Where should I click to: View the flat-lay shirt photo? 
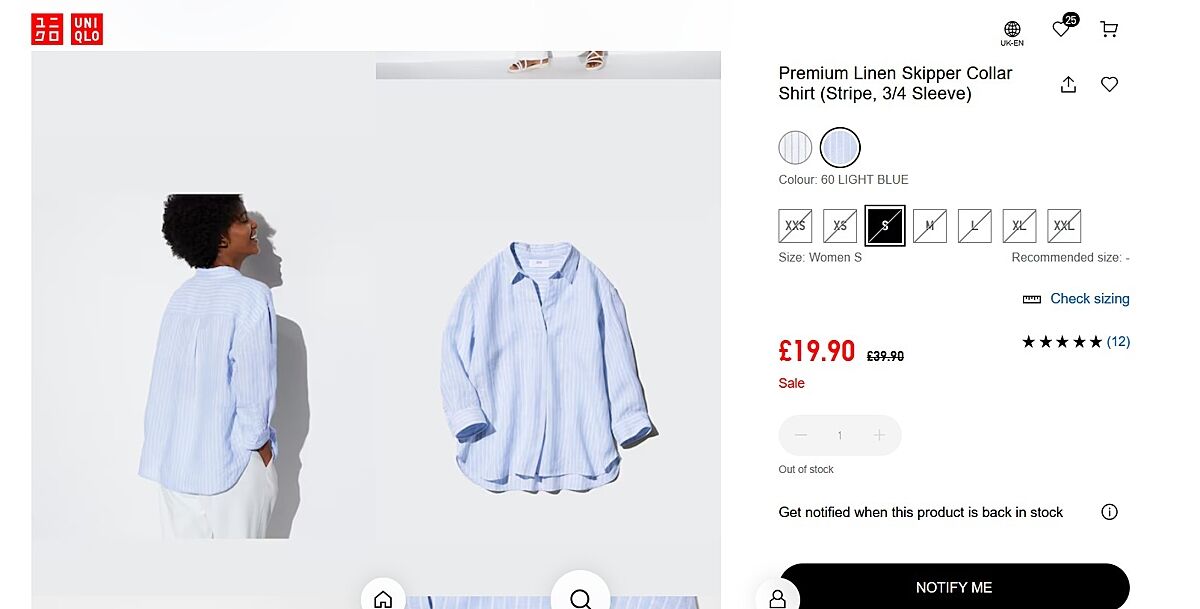(x=548, y=366)
